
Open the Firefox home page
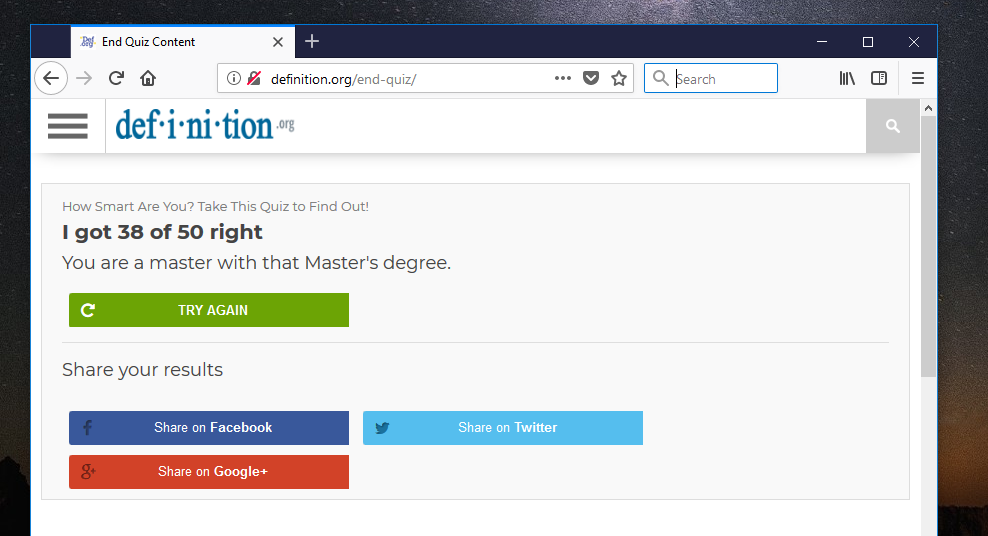148,78
